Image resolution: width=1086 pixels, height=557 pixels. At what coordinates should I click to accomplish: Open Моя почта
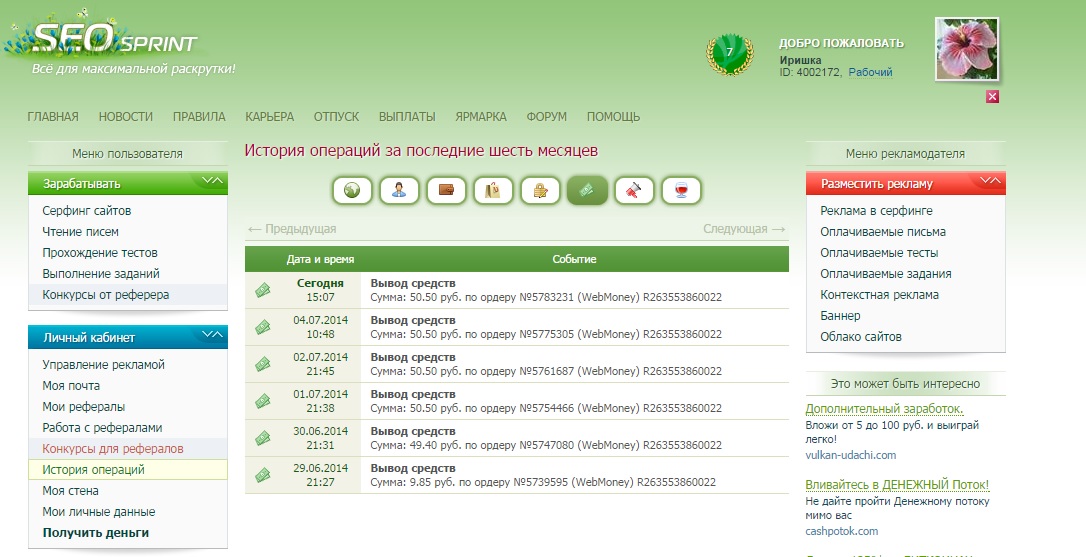pyautogui.click(x=71, y=385)
